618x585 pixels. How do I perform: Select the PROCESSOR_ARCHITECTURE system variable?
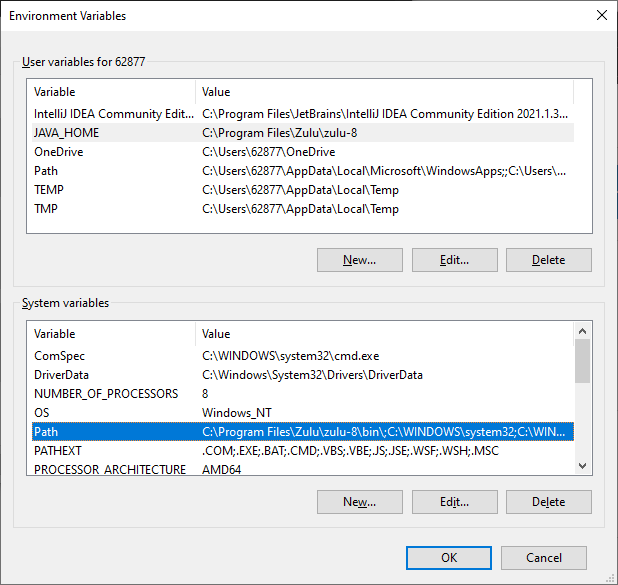[303, 469]
